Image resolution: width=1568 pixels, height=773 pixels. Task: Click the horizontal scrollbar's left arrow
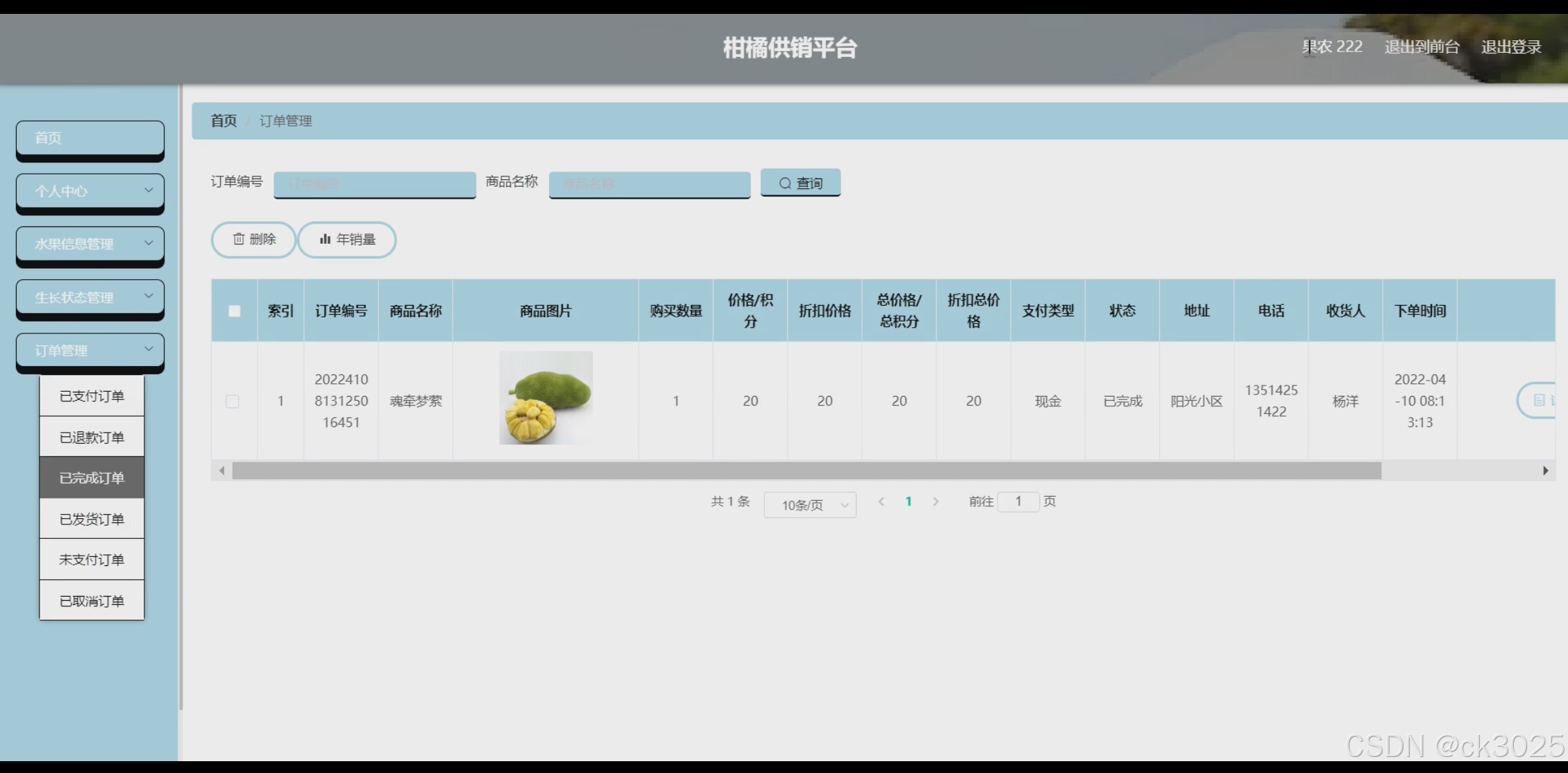(221, 471)
